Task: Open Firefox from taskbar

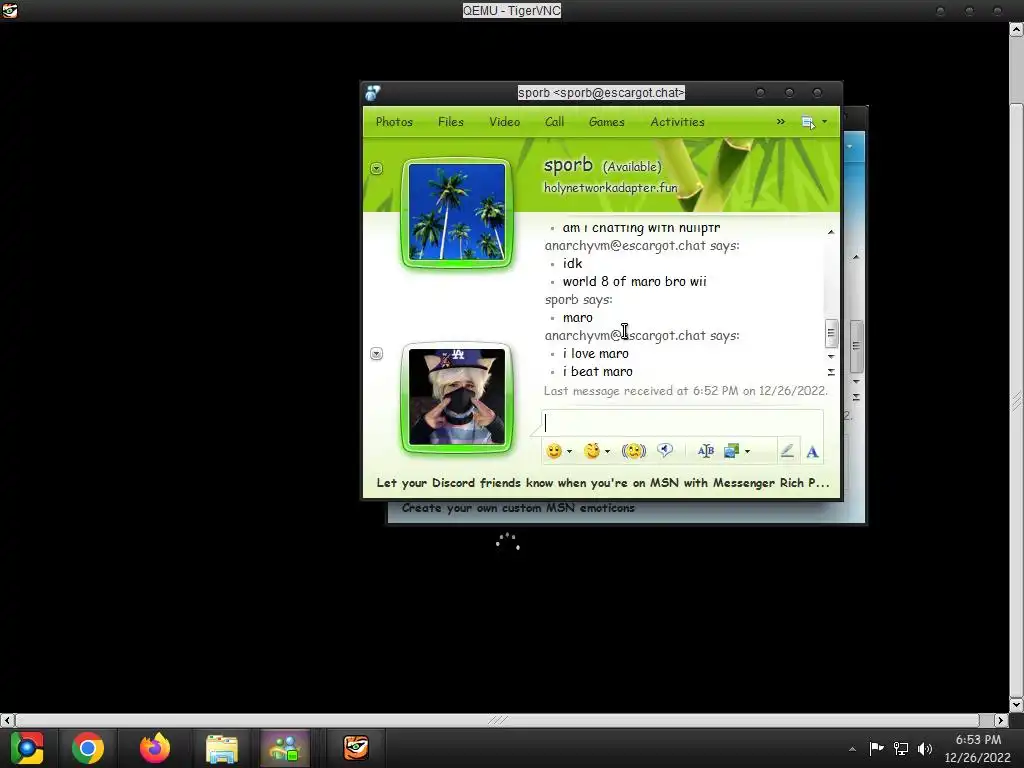Action: tap(155, 748)
